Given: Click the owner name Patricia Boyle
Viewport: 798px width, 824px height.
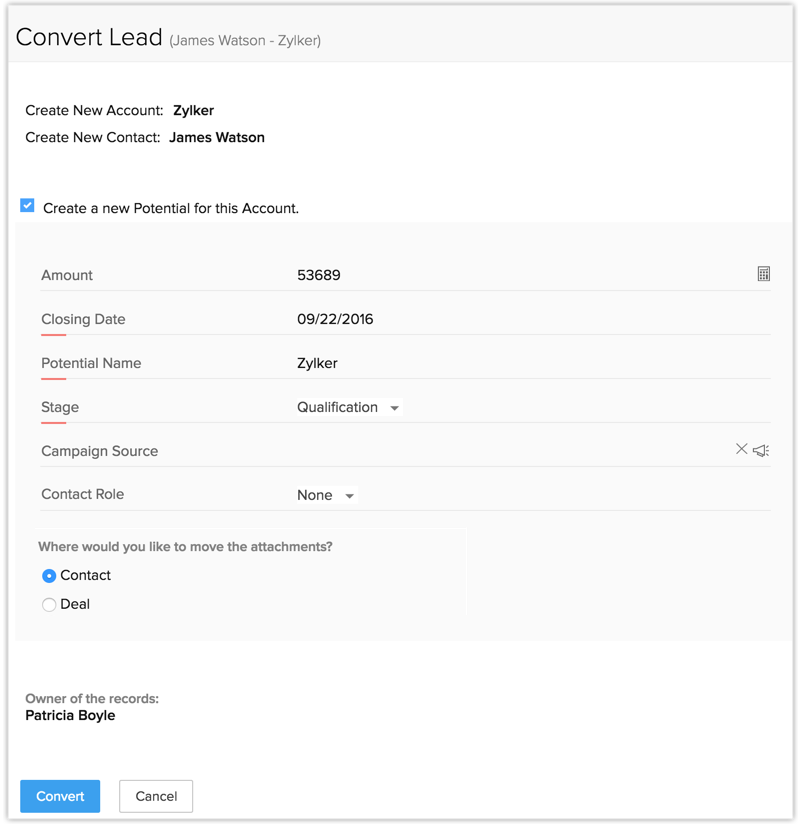Looking at the screenshot, I should click(x=70, y=715).
